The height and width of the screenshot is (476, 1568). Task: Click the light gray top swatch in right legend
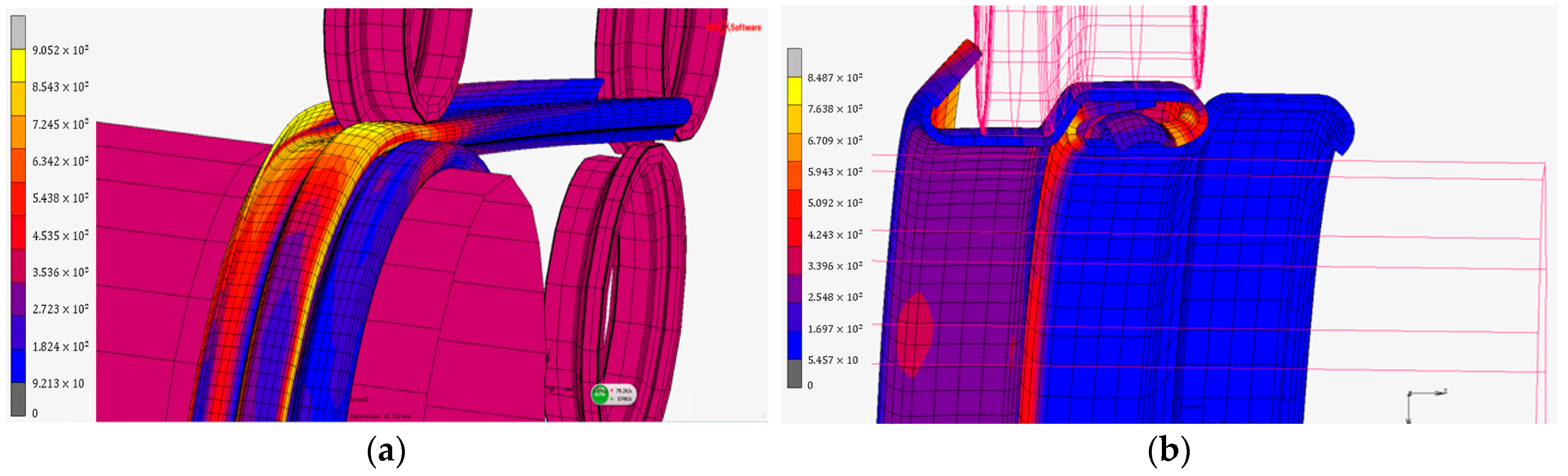coord(795,63)
